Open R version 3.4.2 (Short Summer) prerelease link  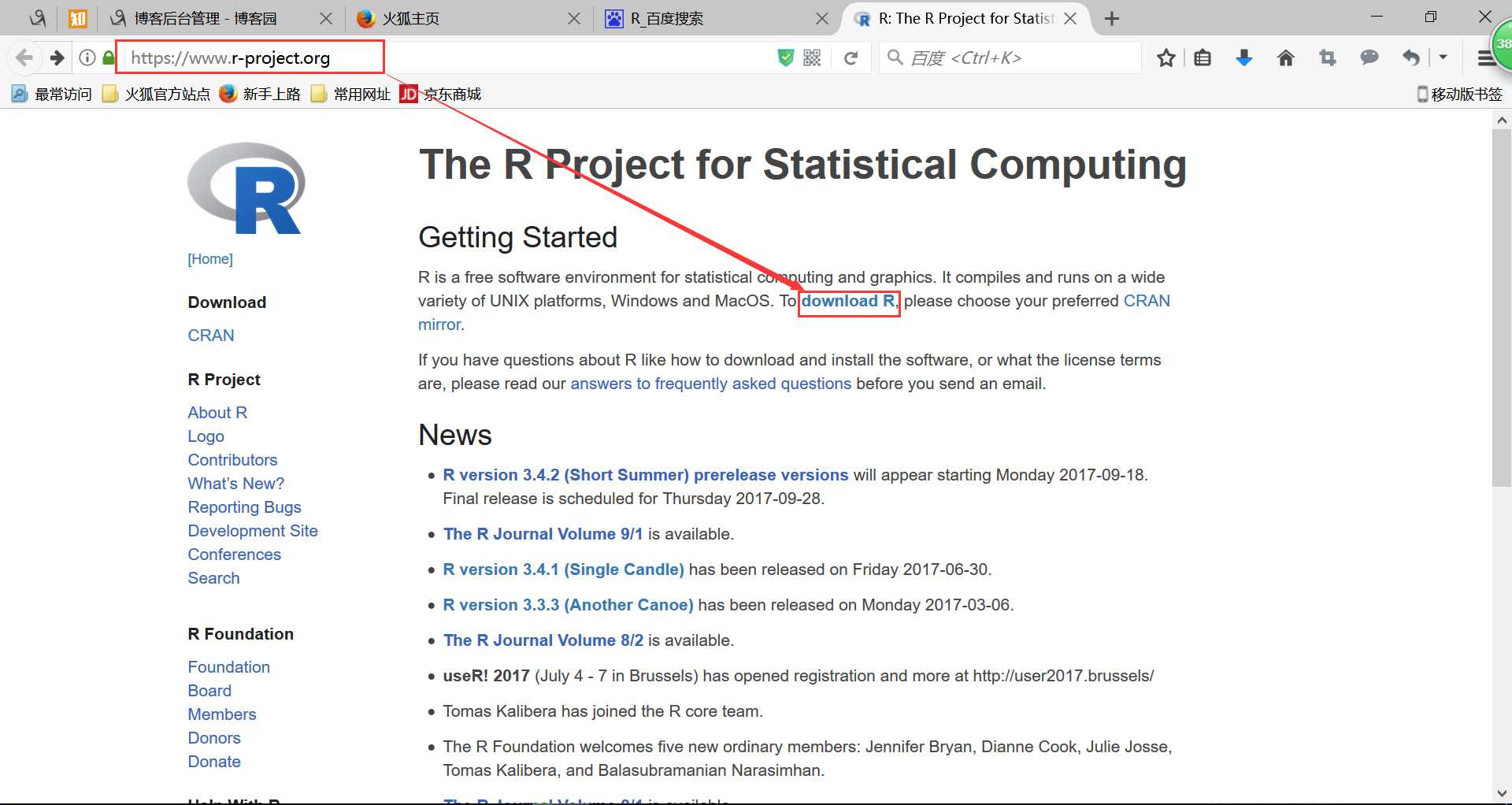click(646, 475)
